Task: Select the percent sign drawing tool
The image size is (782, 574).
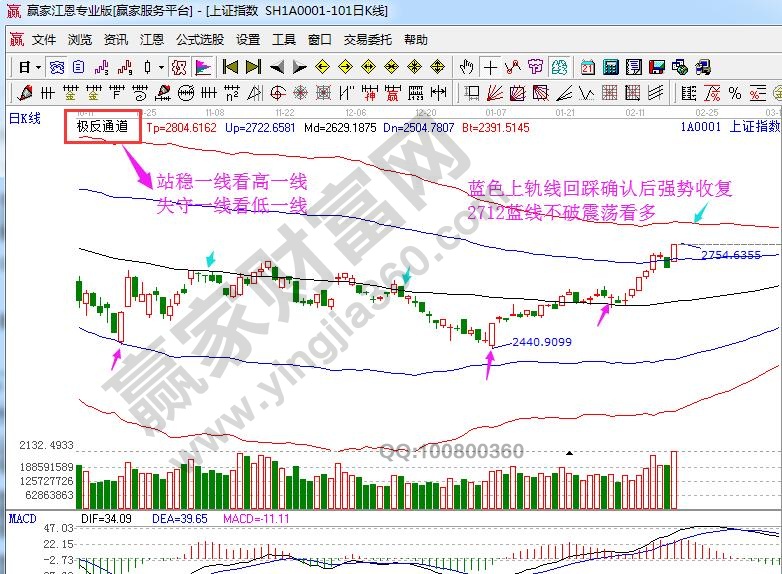Action: point(735,93)
